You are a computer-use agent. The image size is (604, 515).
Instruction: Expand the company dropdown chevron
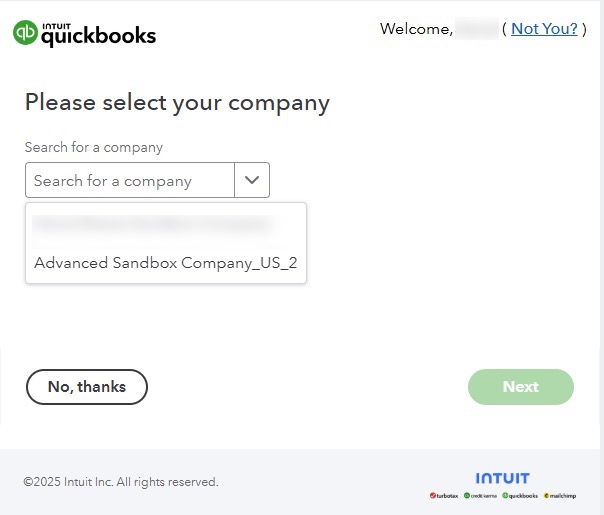(x=252, y=180)
